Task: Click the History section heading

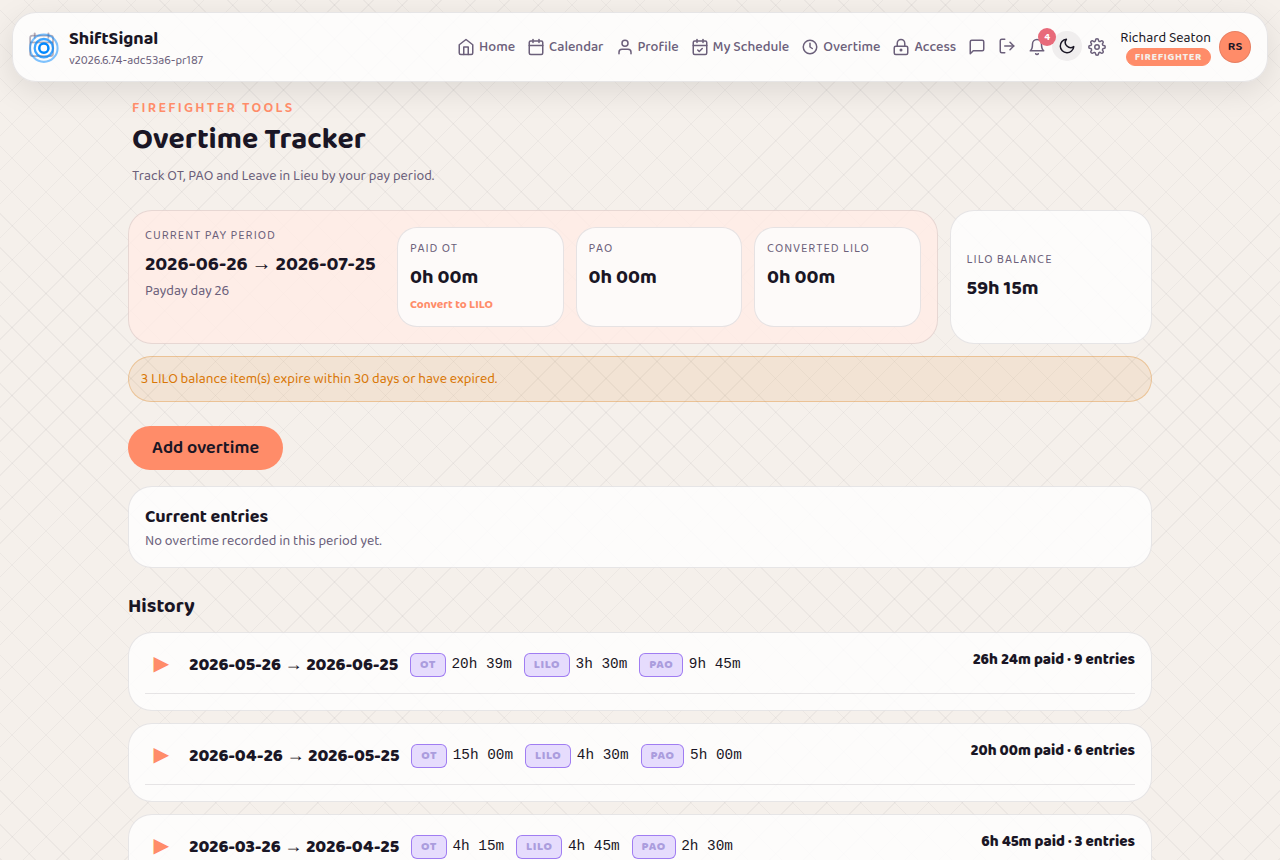Action: click(161, 606)
